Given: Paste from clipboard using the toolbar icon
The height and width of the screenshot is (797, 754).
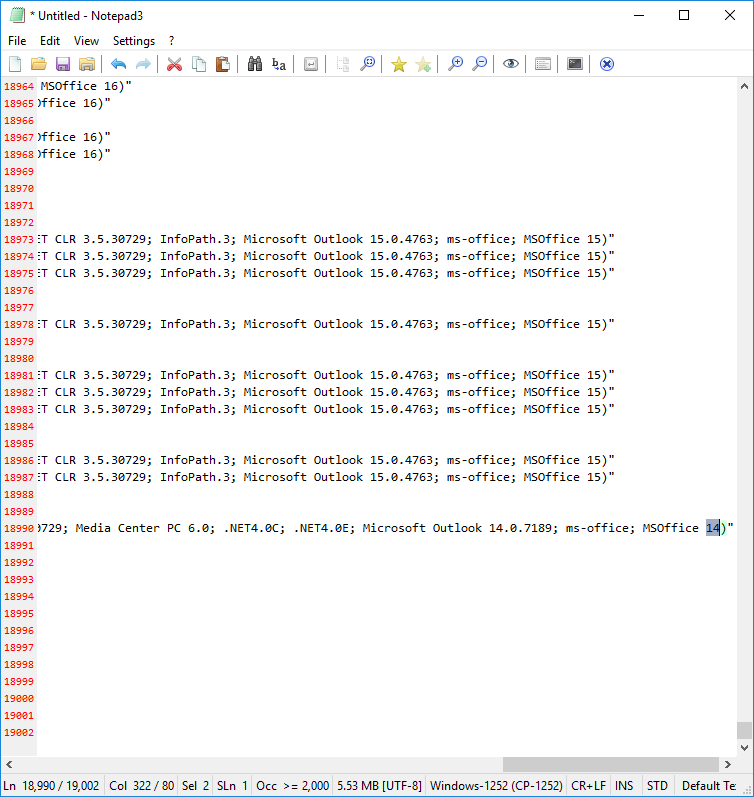Looking at the screenshot, I should (223, 64).
